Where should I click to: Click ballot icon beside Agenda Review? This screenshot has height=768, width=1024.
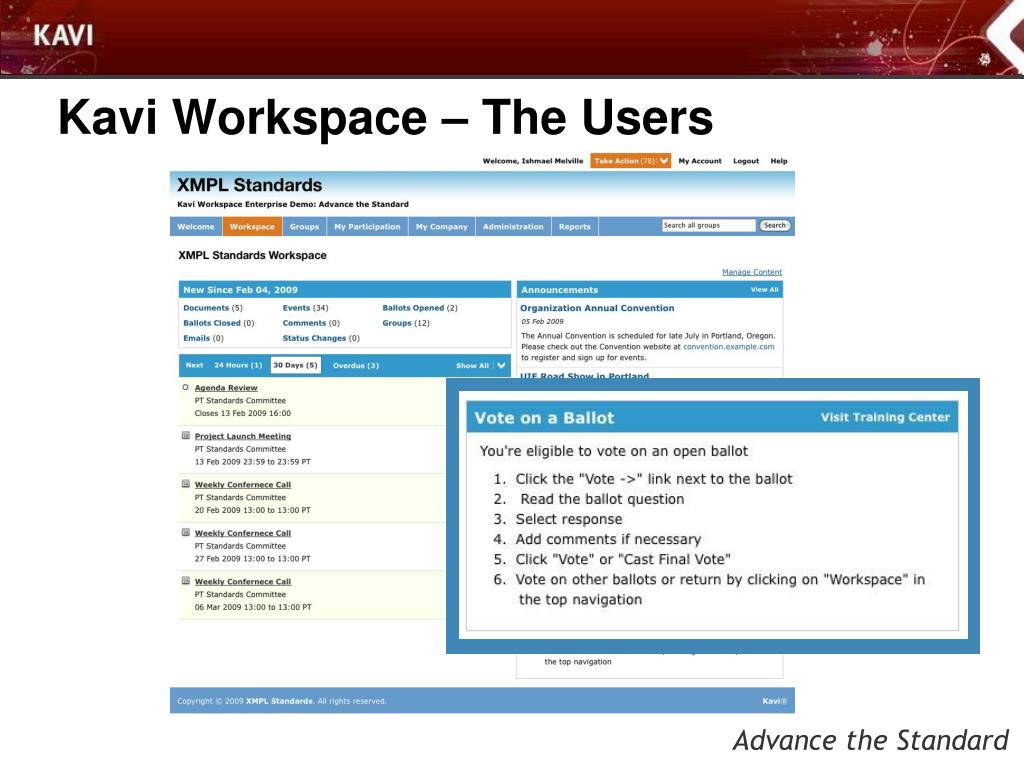(x=185, y=387)
